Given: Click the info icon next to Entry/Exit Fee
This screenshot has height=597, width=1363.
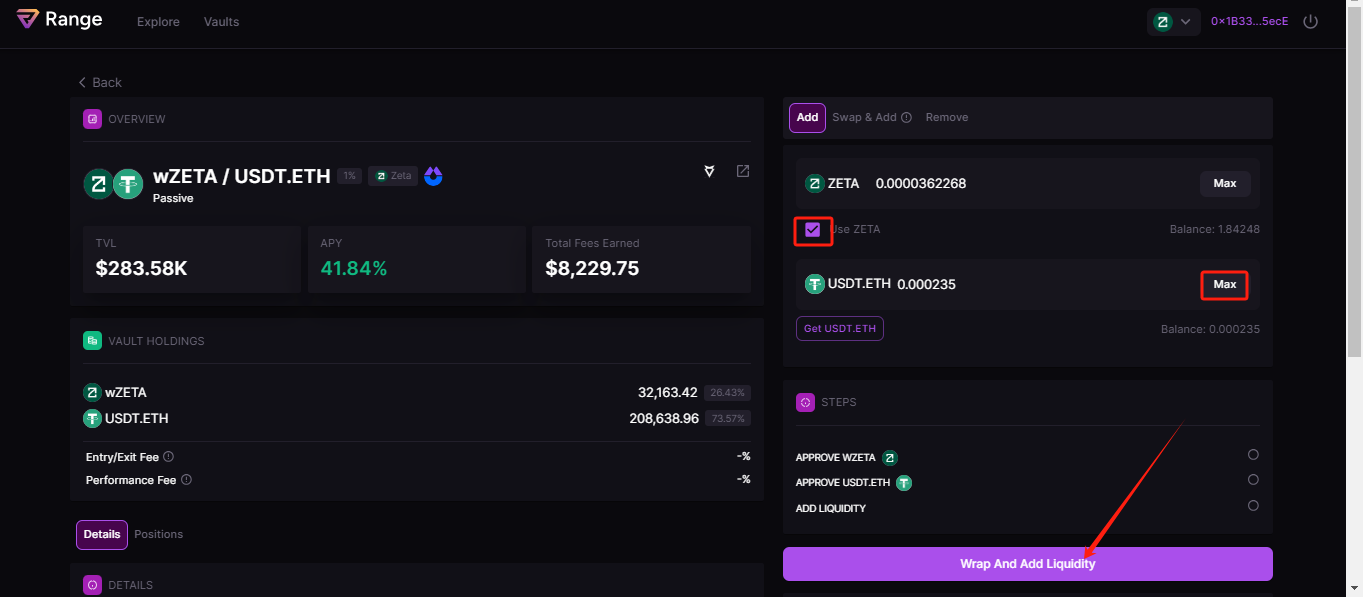Looking at the screenshot, I should 168,457.
